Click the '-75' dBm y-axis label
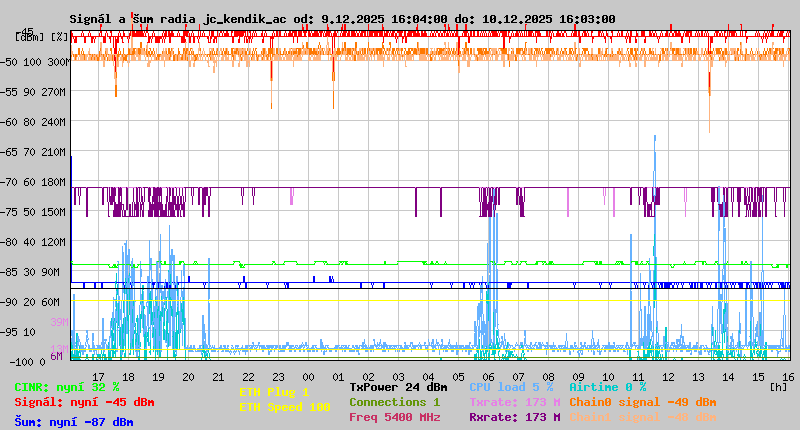 8,212
